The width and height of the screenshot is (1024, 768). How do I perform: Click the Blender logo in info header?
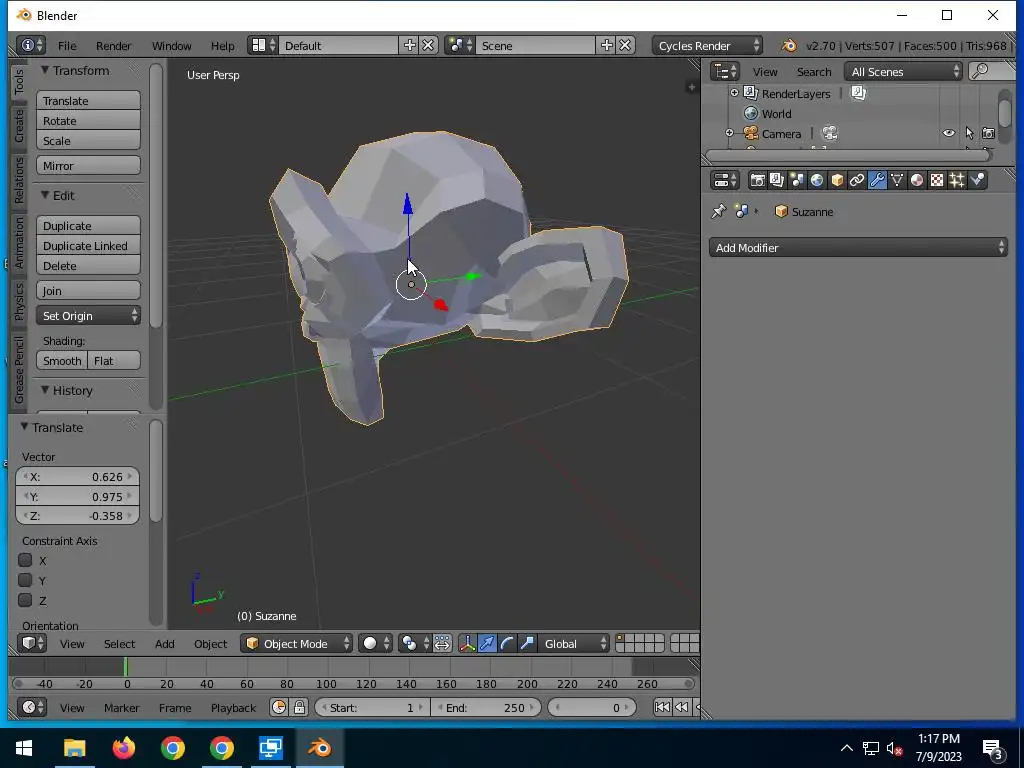click(x=789, y=46)
